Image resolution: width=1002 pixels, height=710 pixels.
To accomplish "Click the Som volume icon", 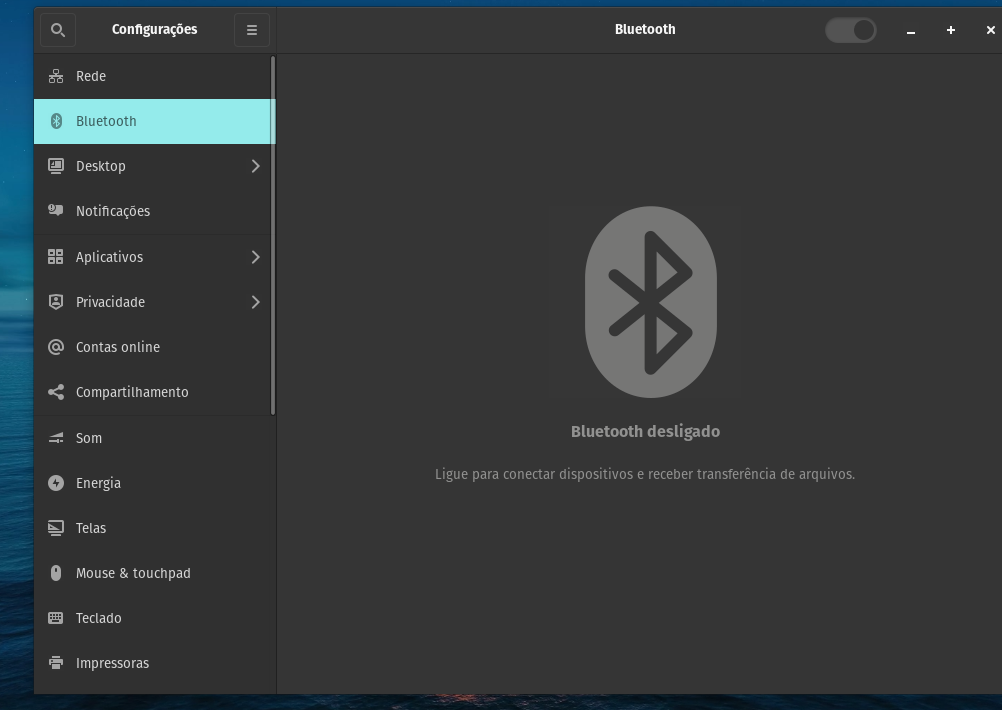I will click(x=56, y=438).
